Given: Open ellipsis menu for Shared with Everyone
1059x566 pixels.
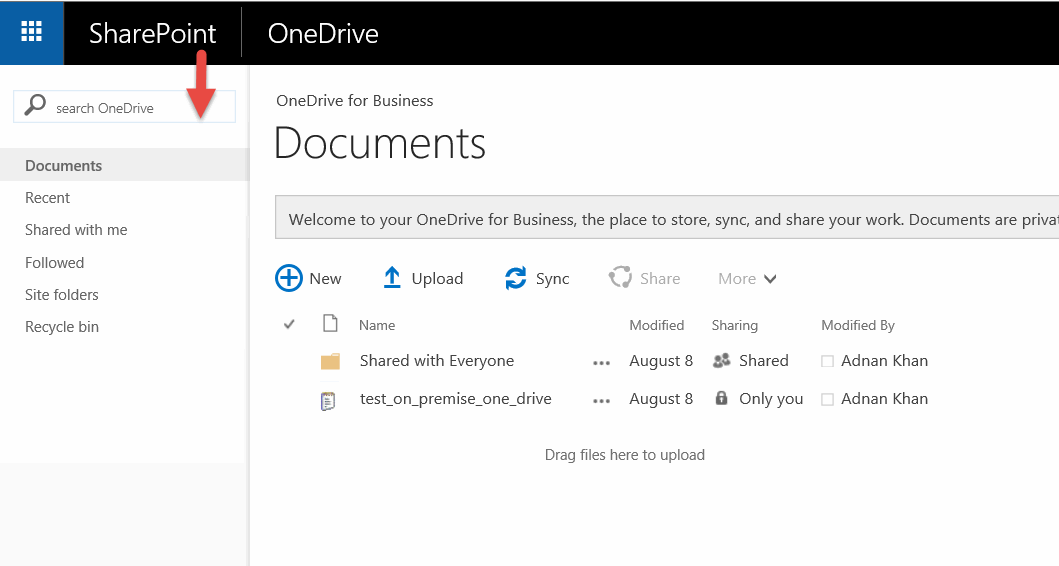Looking at the screenshot, I should (601, 363).
